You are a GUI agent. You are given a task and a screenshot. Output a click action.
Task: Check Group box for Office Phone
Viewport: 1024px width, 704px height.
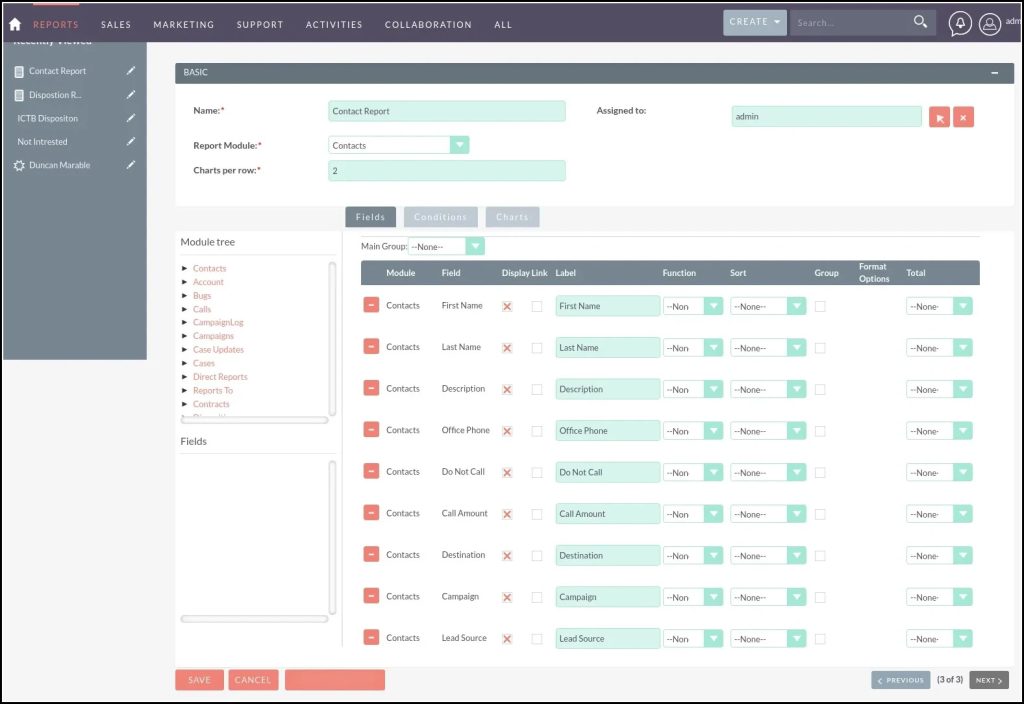point(820,431)
